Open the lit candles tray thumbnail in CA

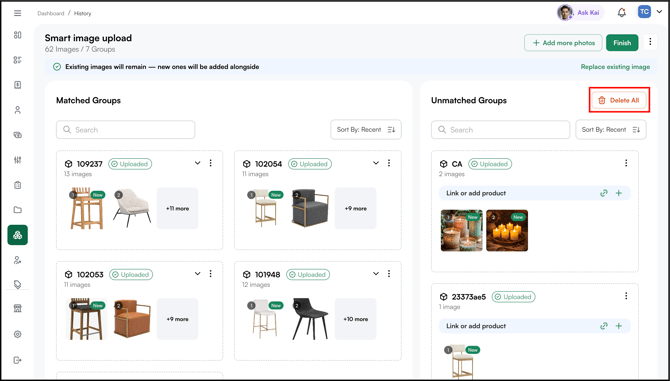tap(507, 230)
